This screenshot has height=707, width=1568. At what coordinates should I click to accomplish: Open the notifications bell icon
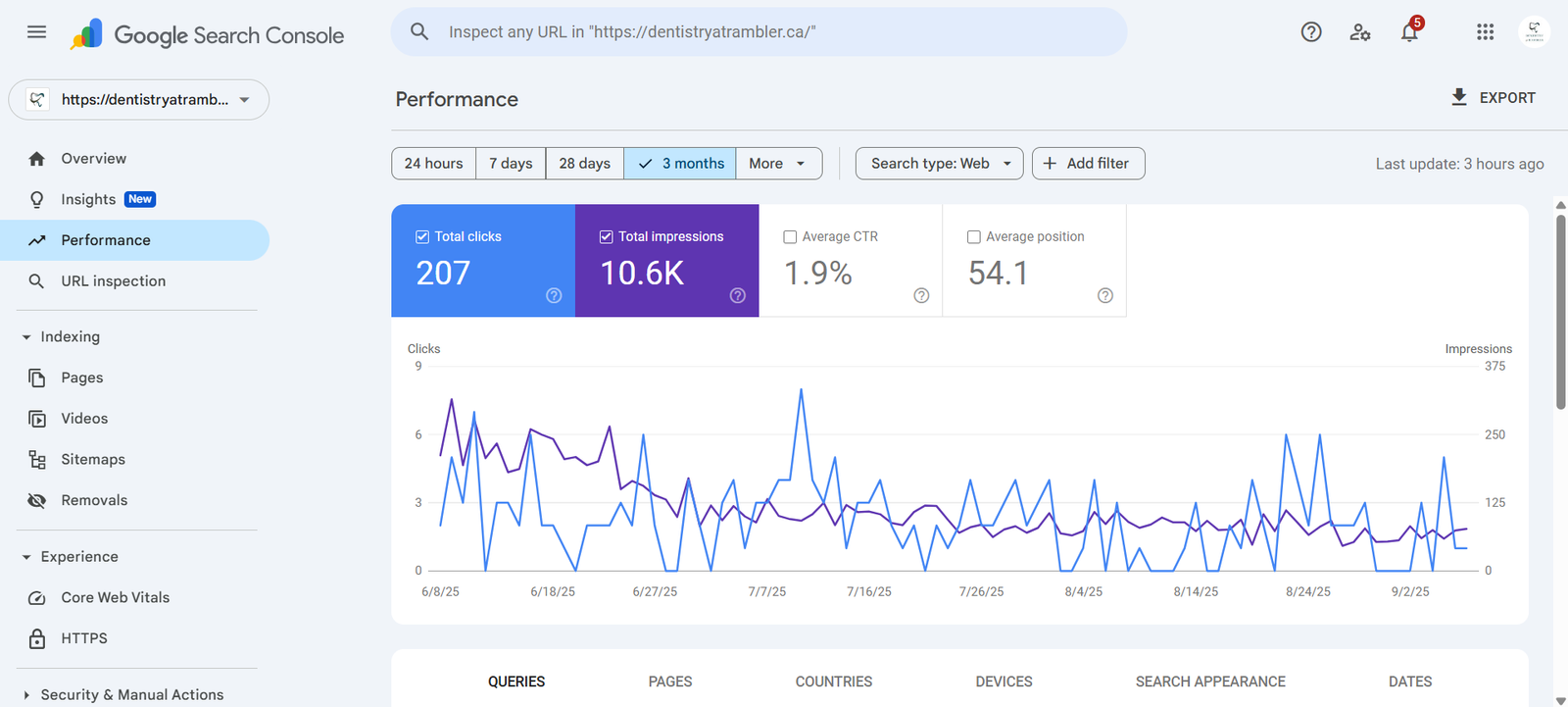point(1409,32)
